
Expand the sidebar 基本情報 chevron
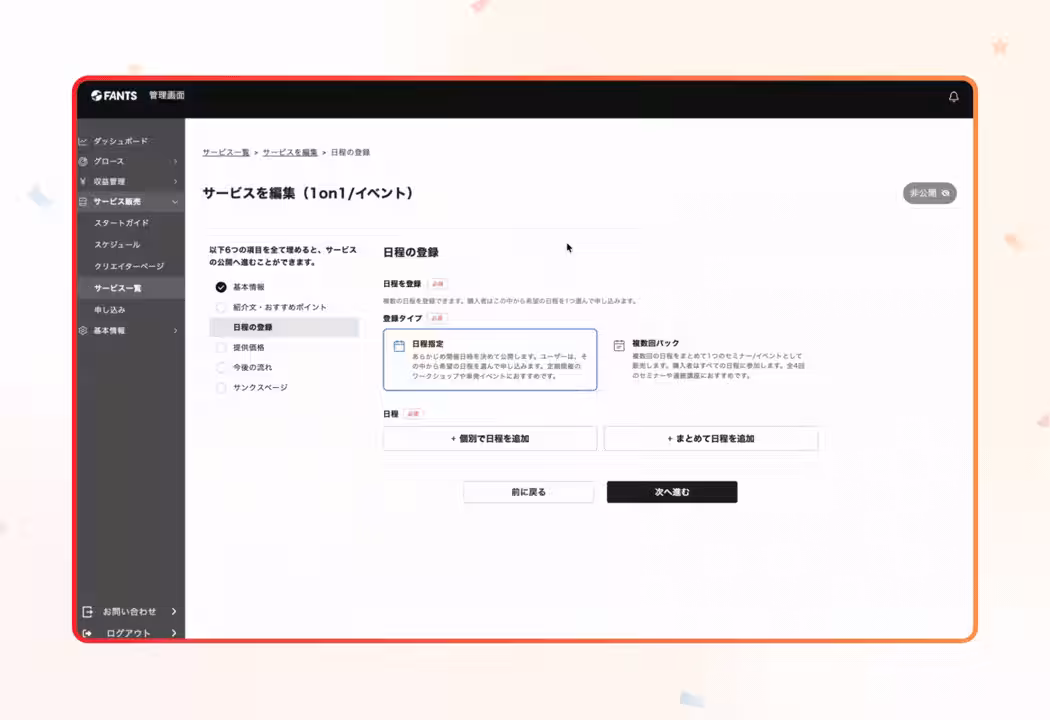click(175, 330)
